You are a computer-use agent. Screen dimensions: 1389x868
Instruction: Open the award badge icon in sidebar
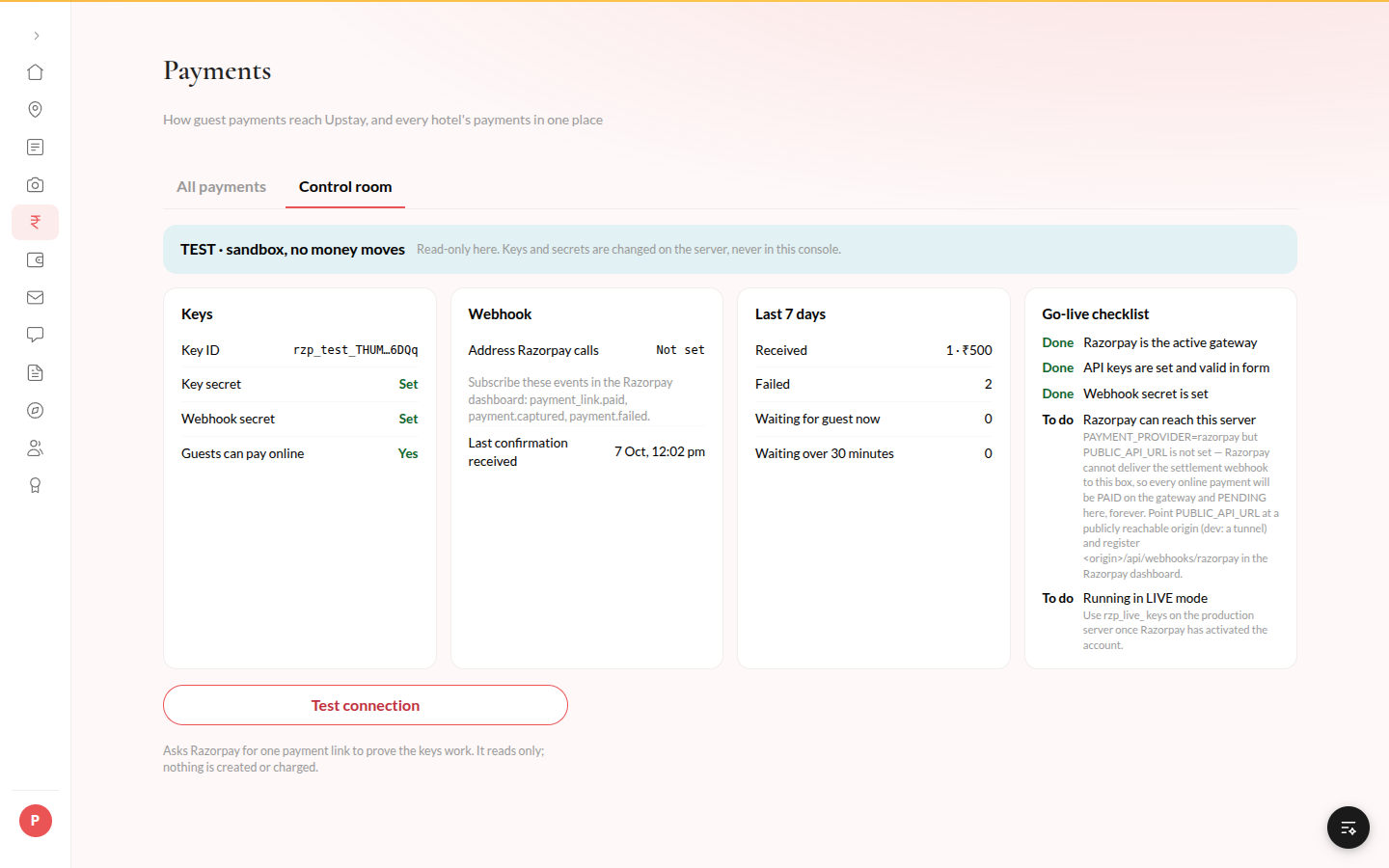point(35,486)
